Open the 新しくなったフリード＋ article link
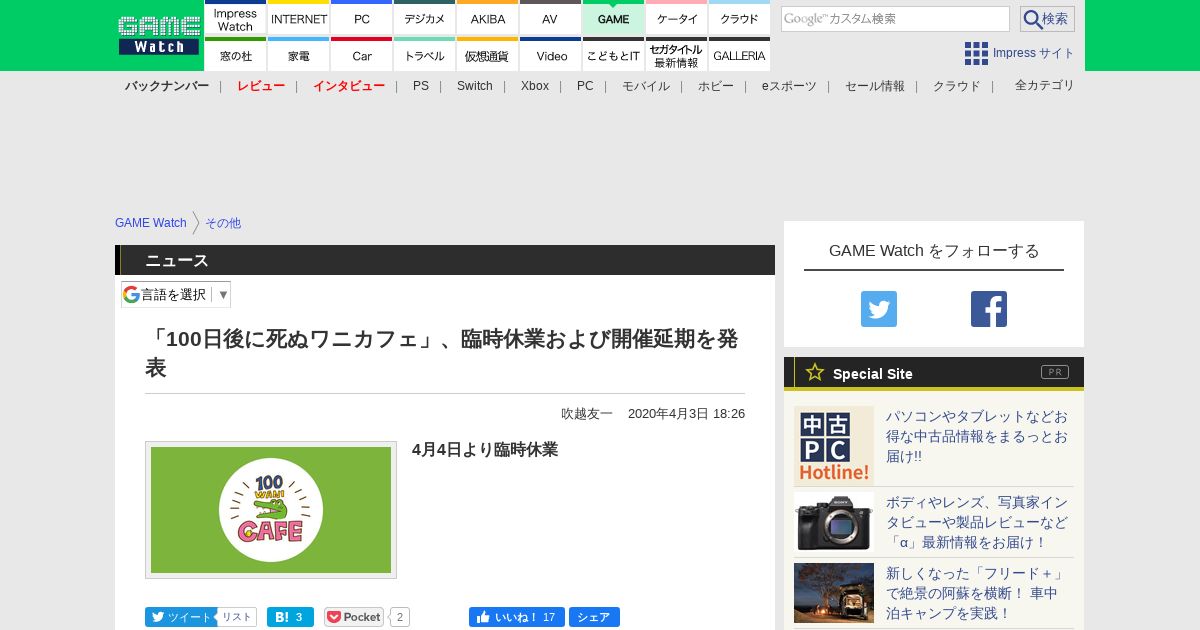Viewport: 1200px width, 630px height. coord(977,593)
